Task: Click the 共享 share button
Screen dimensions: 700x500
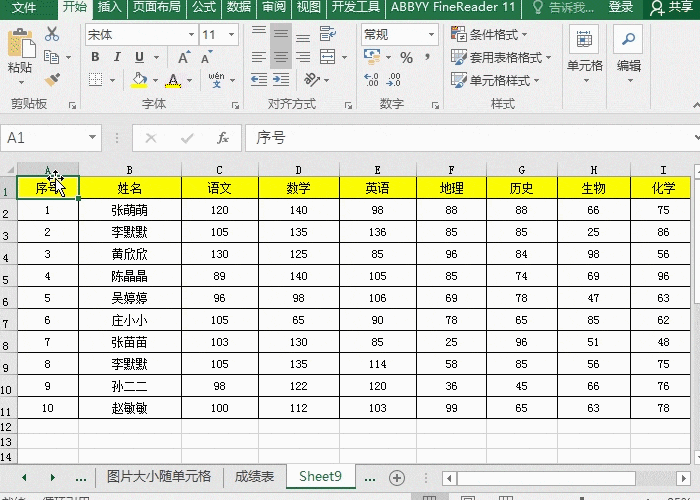Action: [672, 7]
